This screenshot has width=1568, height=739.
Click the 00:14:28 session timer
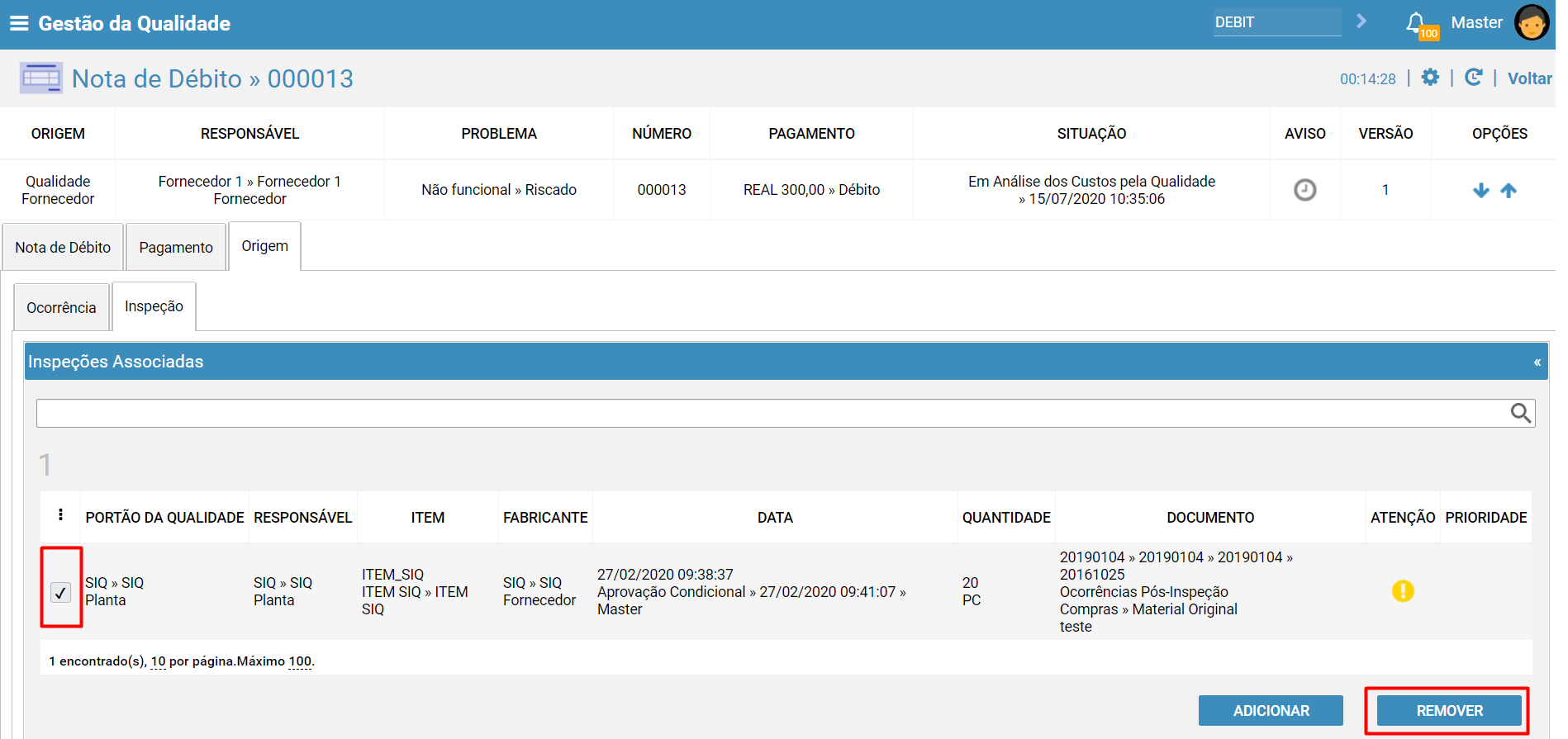[1367, 79]
